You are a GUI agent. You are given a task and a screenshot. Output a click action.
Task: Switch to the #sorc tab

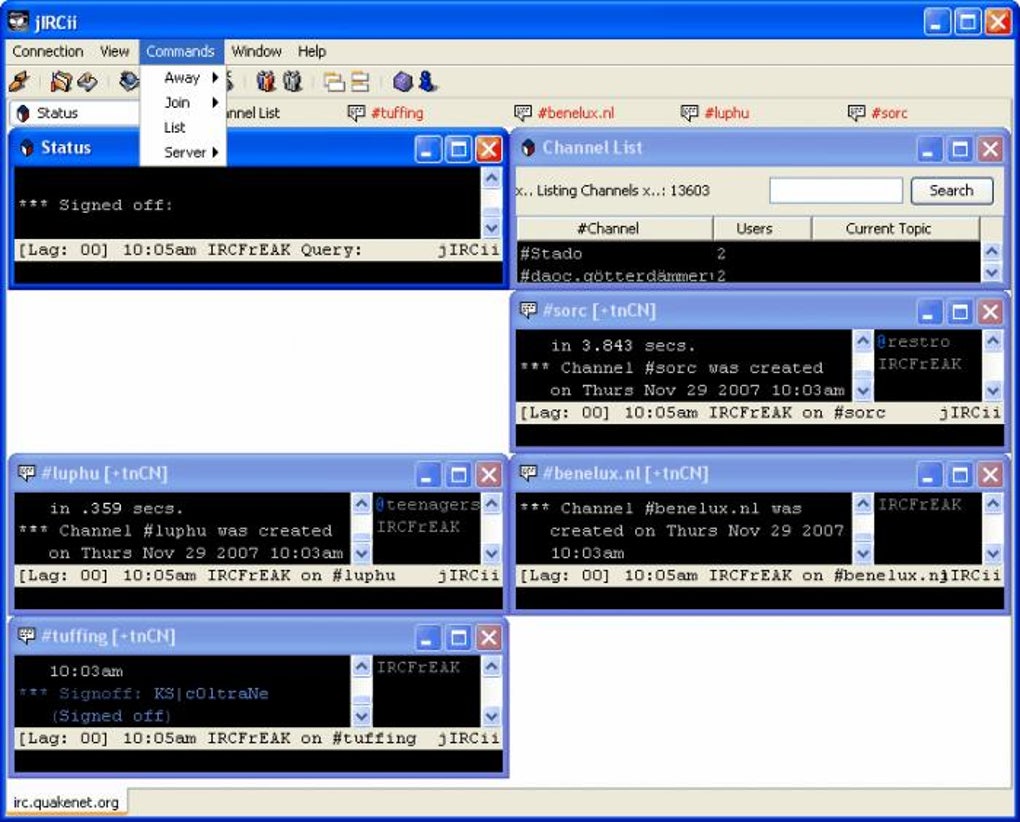click(879, 113)
